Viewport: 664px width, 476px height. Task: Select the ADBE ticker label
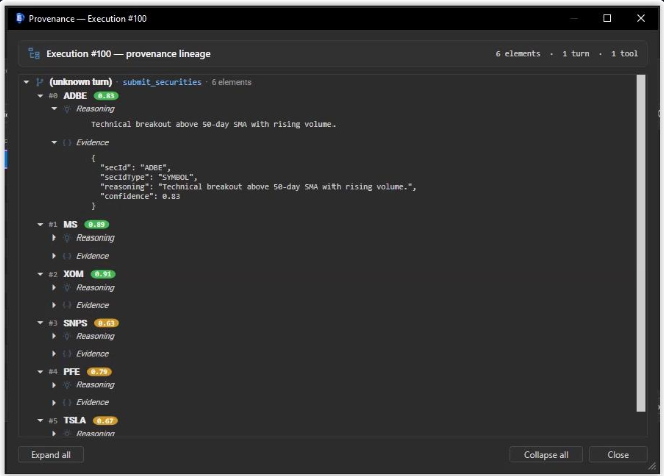(75, 96)
